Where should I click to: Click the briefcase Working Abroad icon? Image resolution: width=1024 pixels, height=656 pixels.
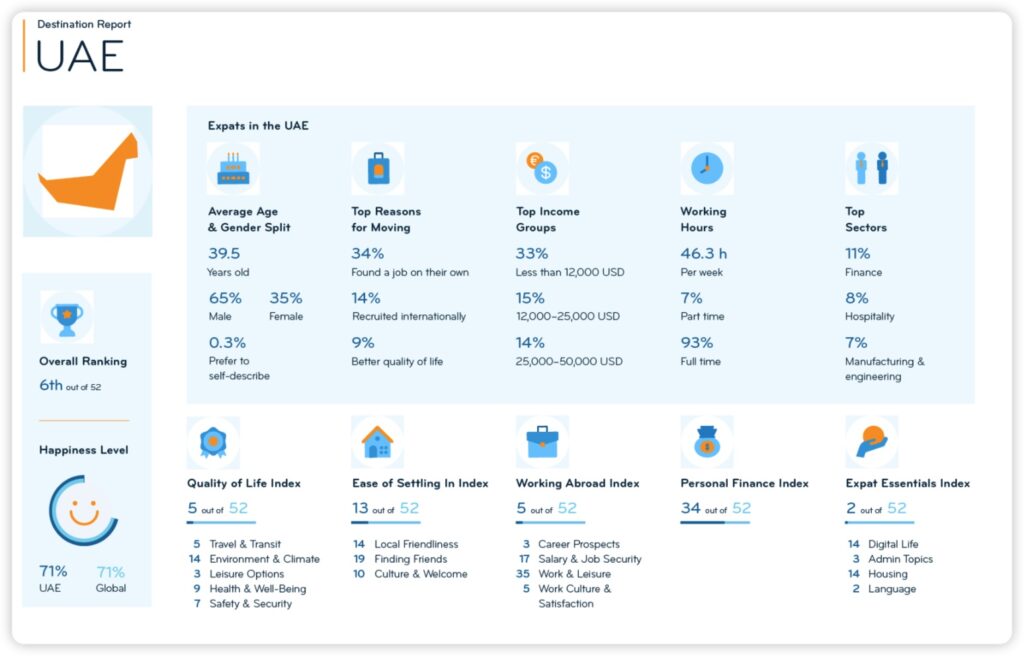(x=542, y=442)
